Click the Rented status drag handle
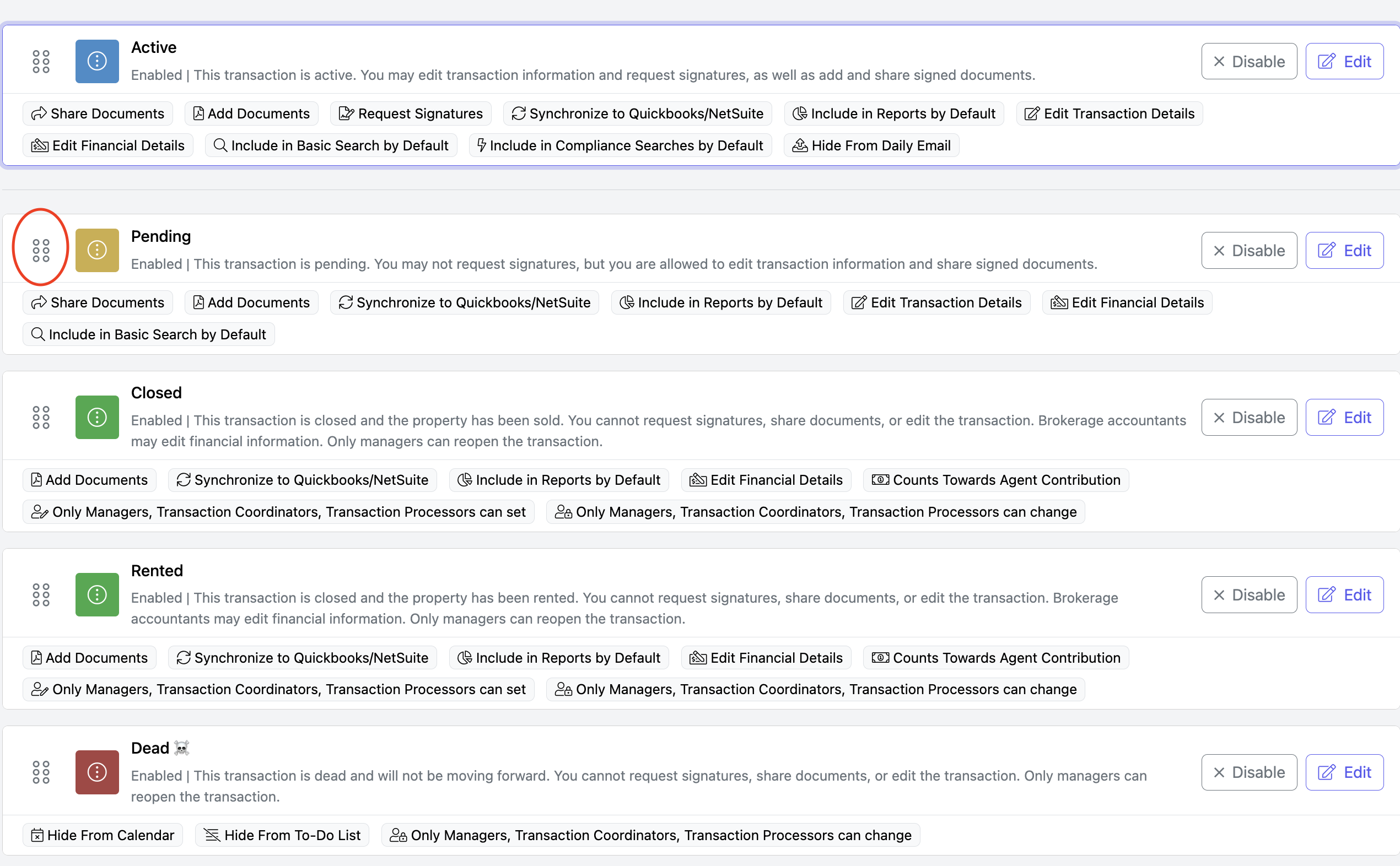This screenshot has height=866, width=1400. [x=41, y=594]
